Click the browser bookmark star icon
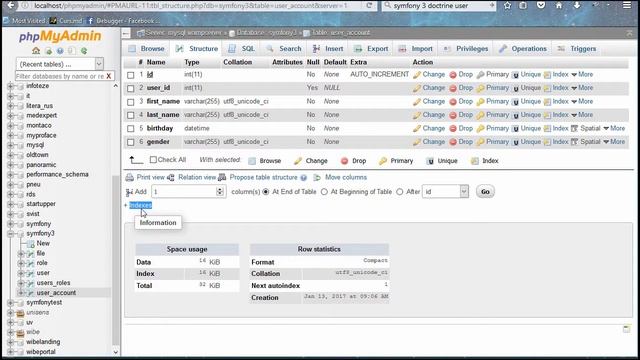Viewport: 640px width, 360px height. coord(507,6)
